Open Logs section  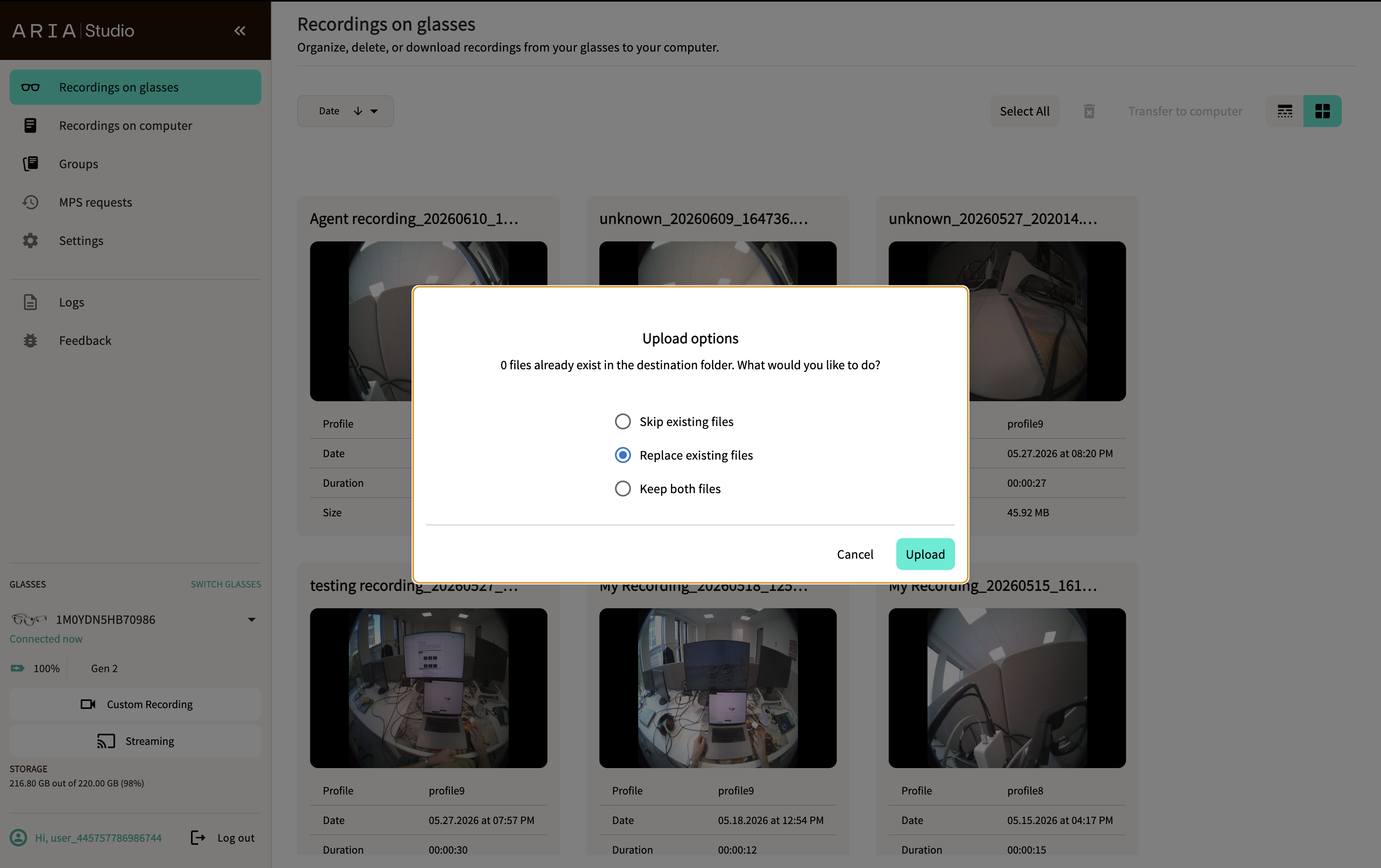(135, 302)
